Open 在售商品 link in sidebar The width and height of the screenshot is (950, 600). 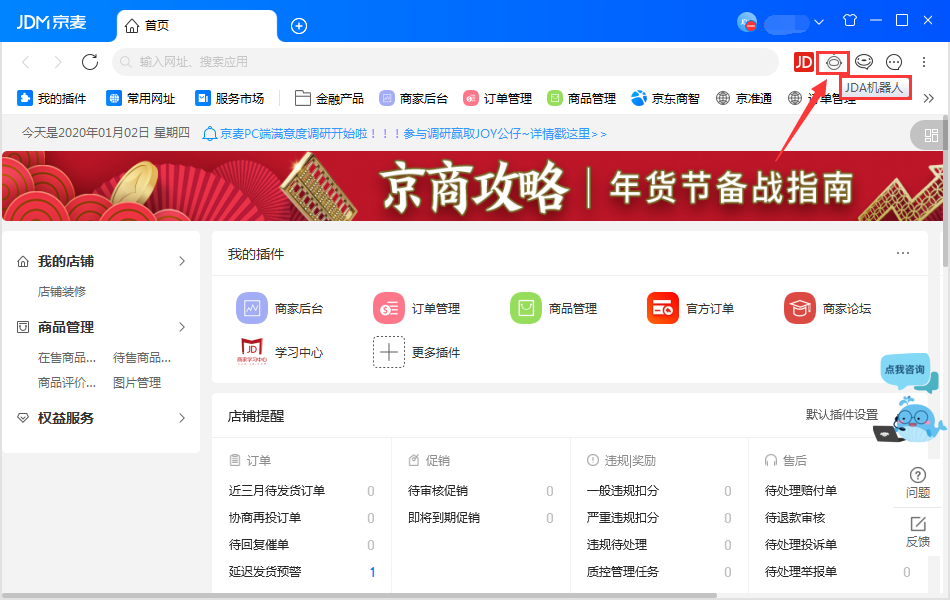pos(67,358)
